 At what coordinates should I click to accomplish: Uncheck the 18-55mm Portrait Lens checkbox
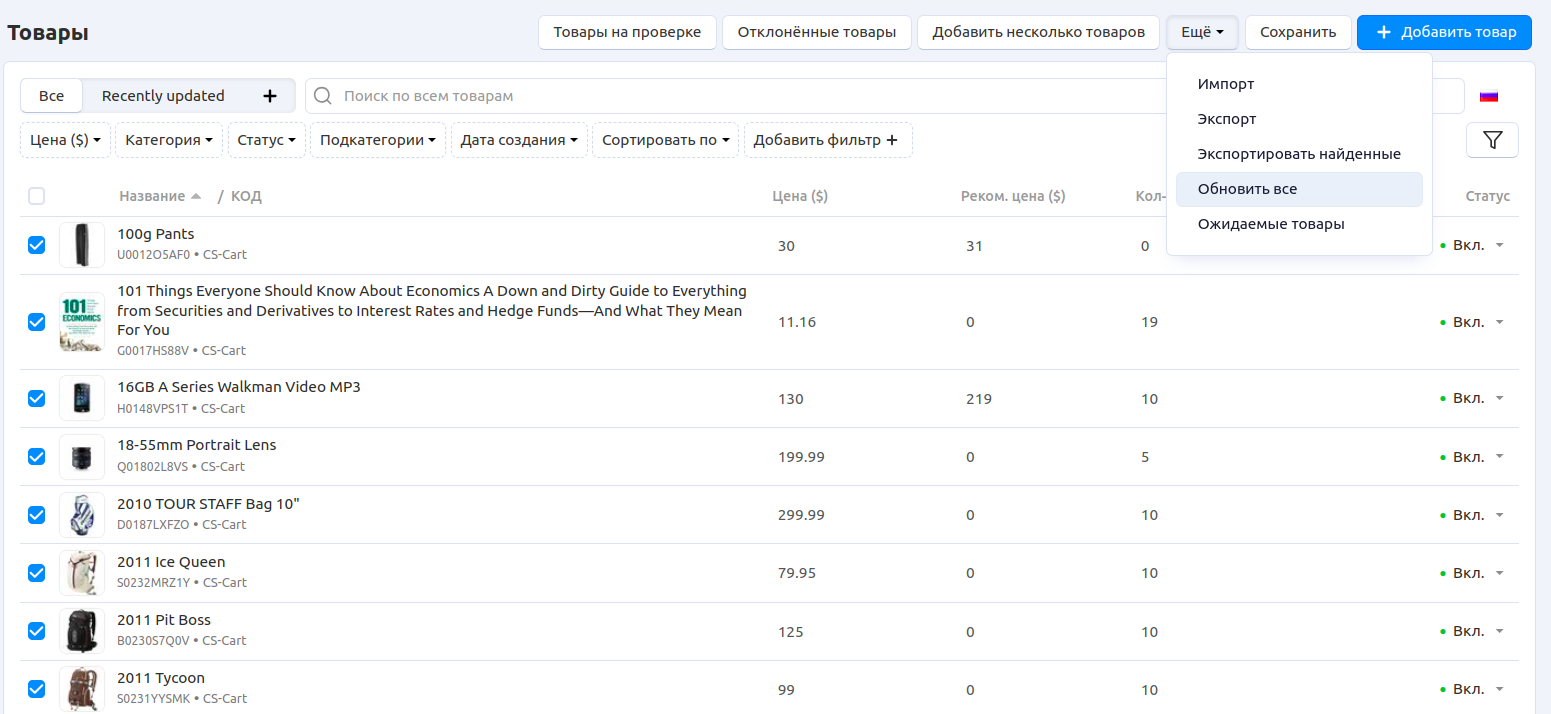[37, 457]
